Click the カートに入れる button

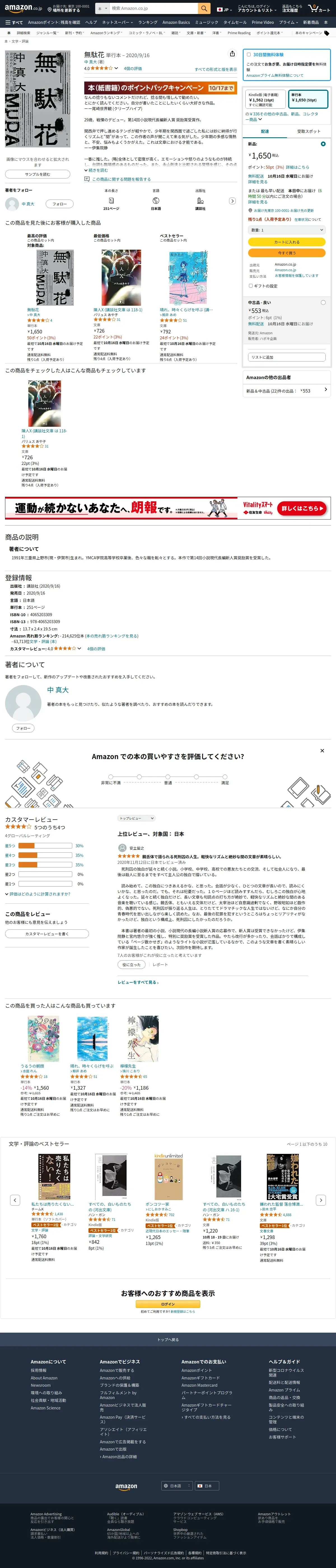pyautogui.click(x=287, y=242)
